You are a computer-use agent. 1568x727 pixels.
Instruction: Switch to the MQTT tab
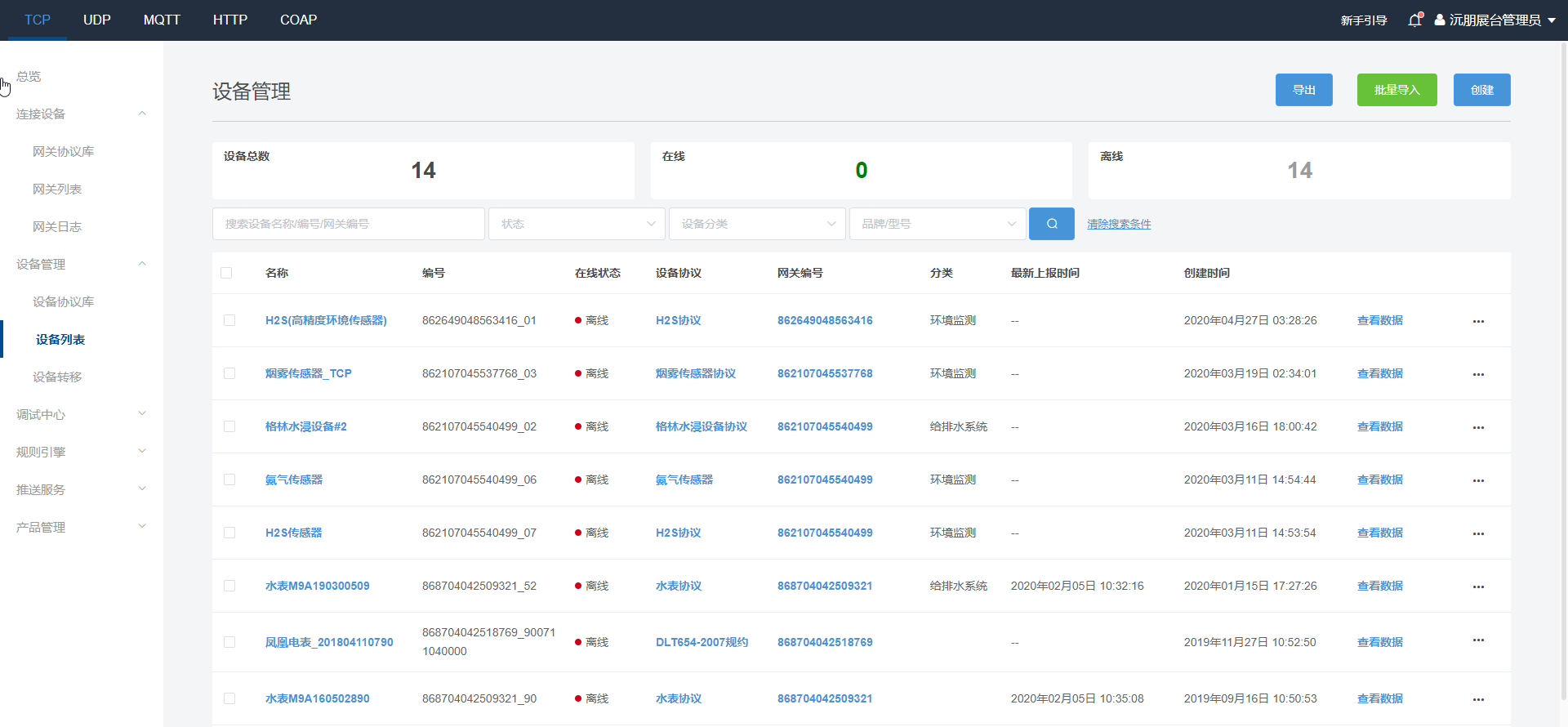coord(162,20)
